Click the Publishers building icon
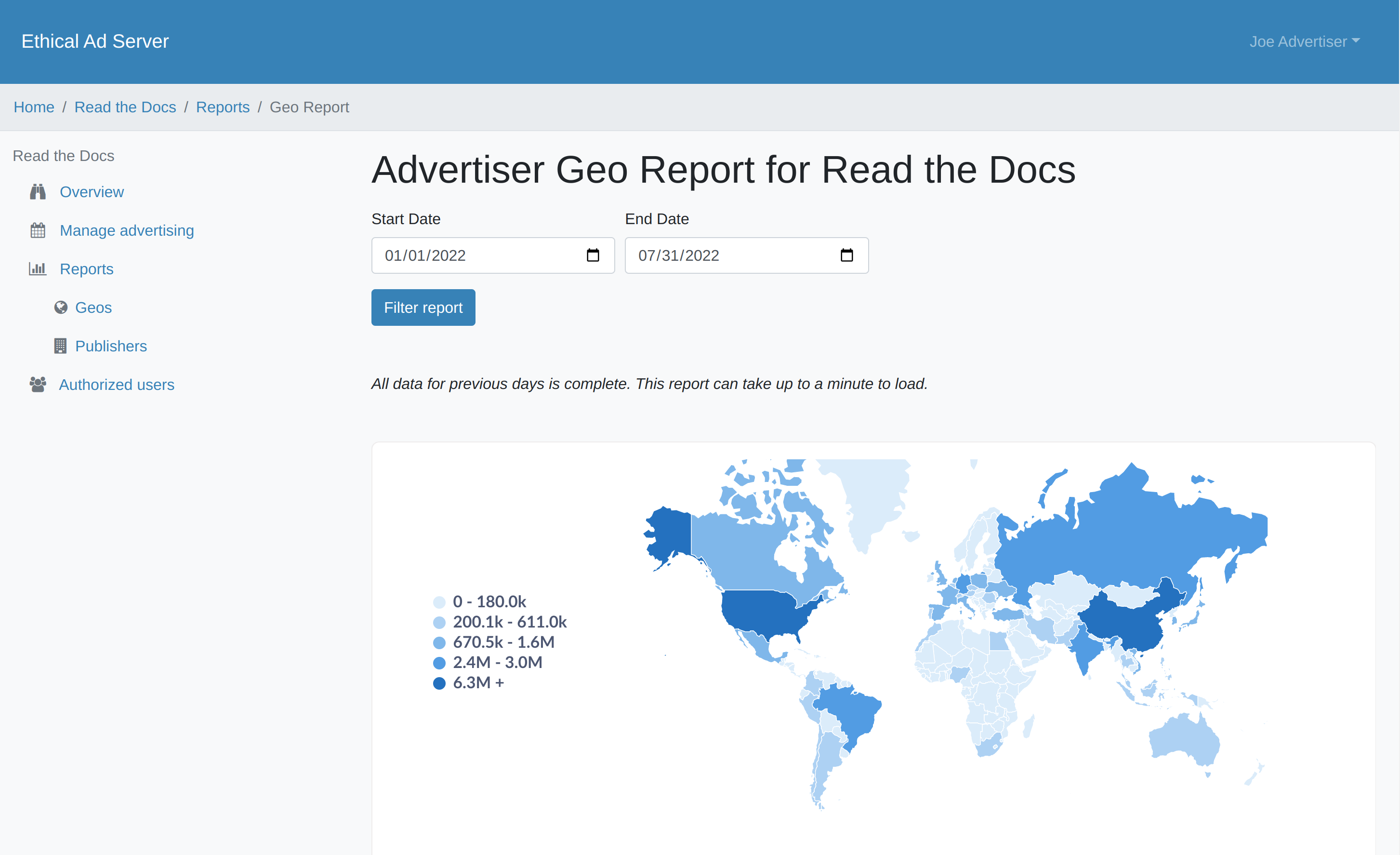This screenshot has width=1400, height=855. pyautogui.click(x=60, y=346)
